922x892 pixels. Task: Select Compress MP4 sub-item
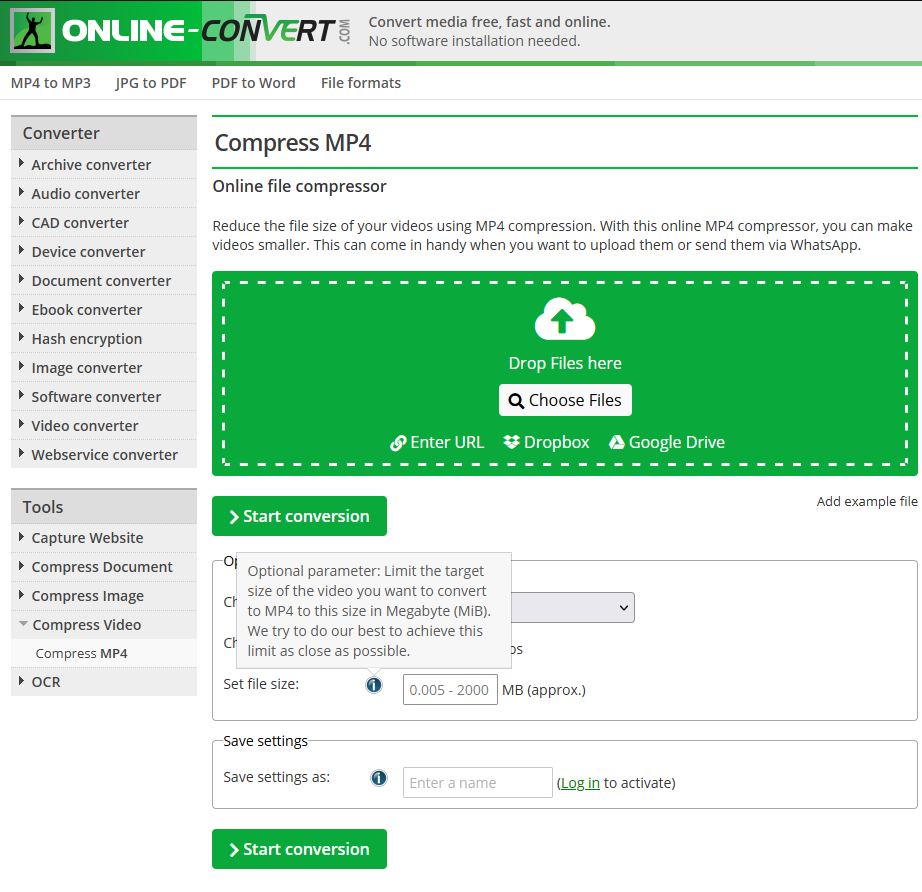[82, 653]
